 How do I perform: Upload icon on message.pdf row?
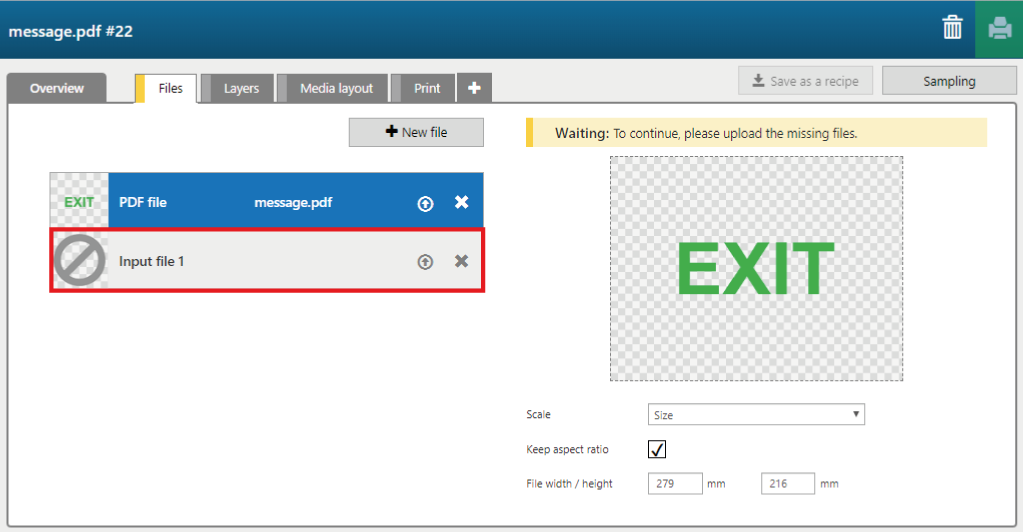click(x=425, y=203)
